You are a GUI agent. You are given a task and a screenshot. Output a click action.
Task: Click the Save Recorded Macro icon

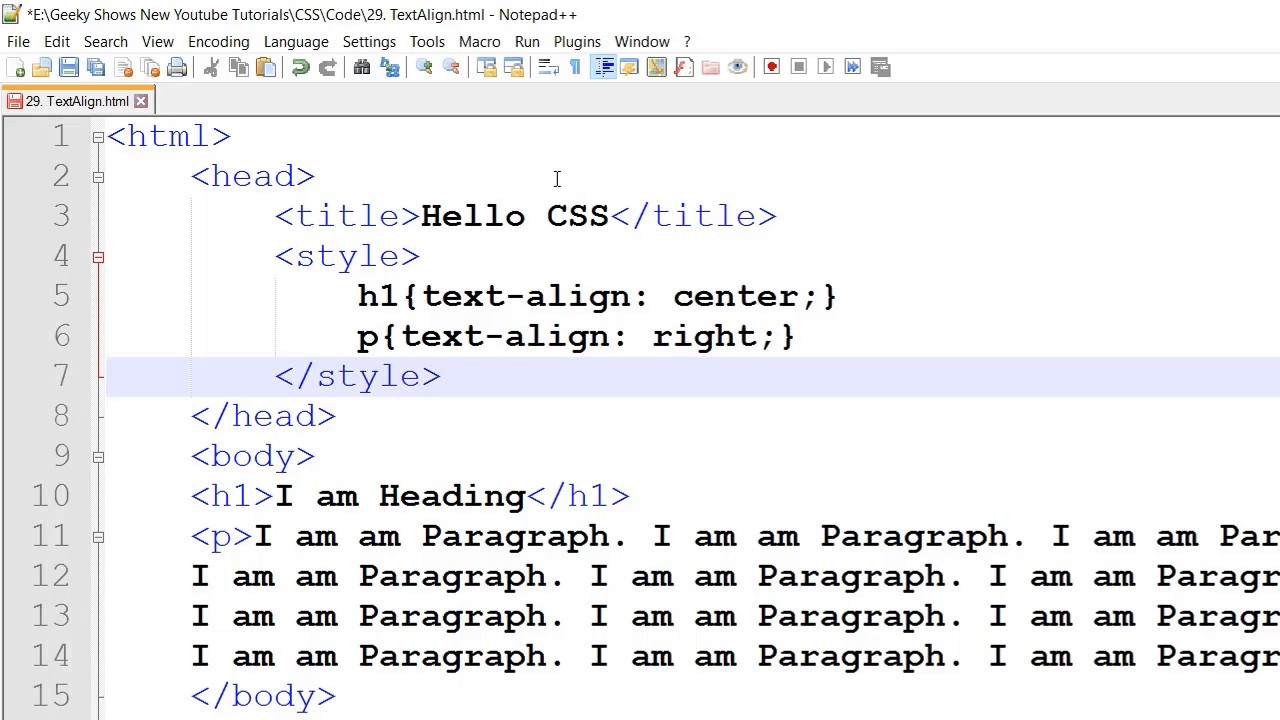(x=880, y=67)
